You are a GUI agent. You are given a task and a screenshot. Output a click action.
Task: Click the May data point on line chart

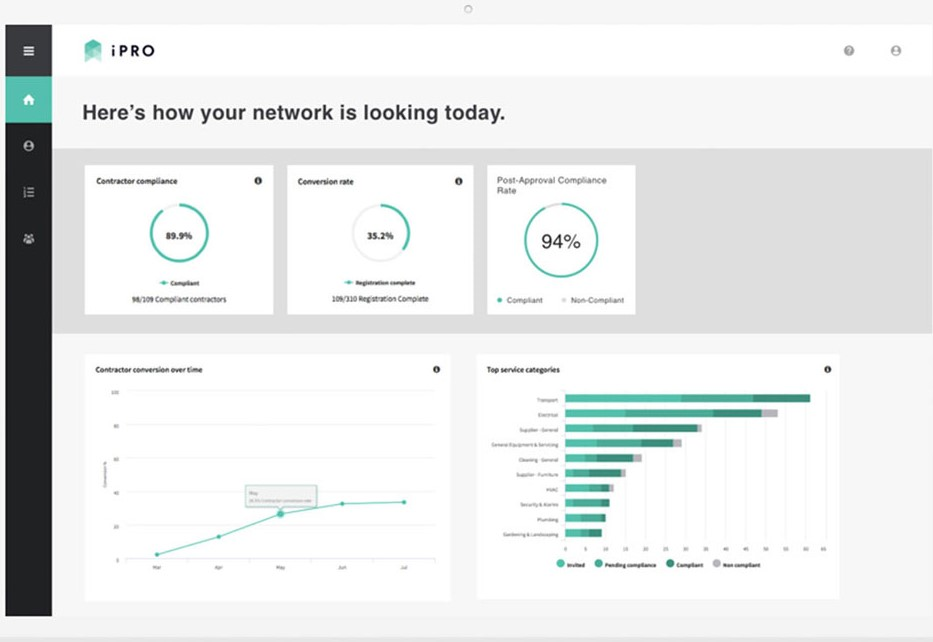pyautogui.click(x=280, y=514)
